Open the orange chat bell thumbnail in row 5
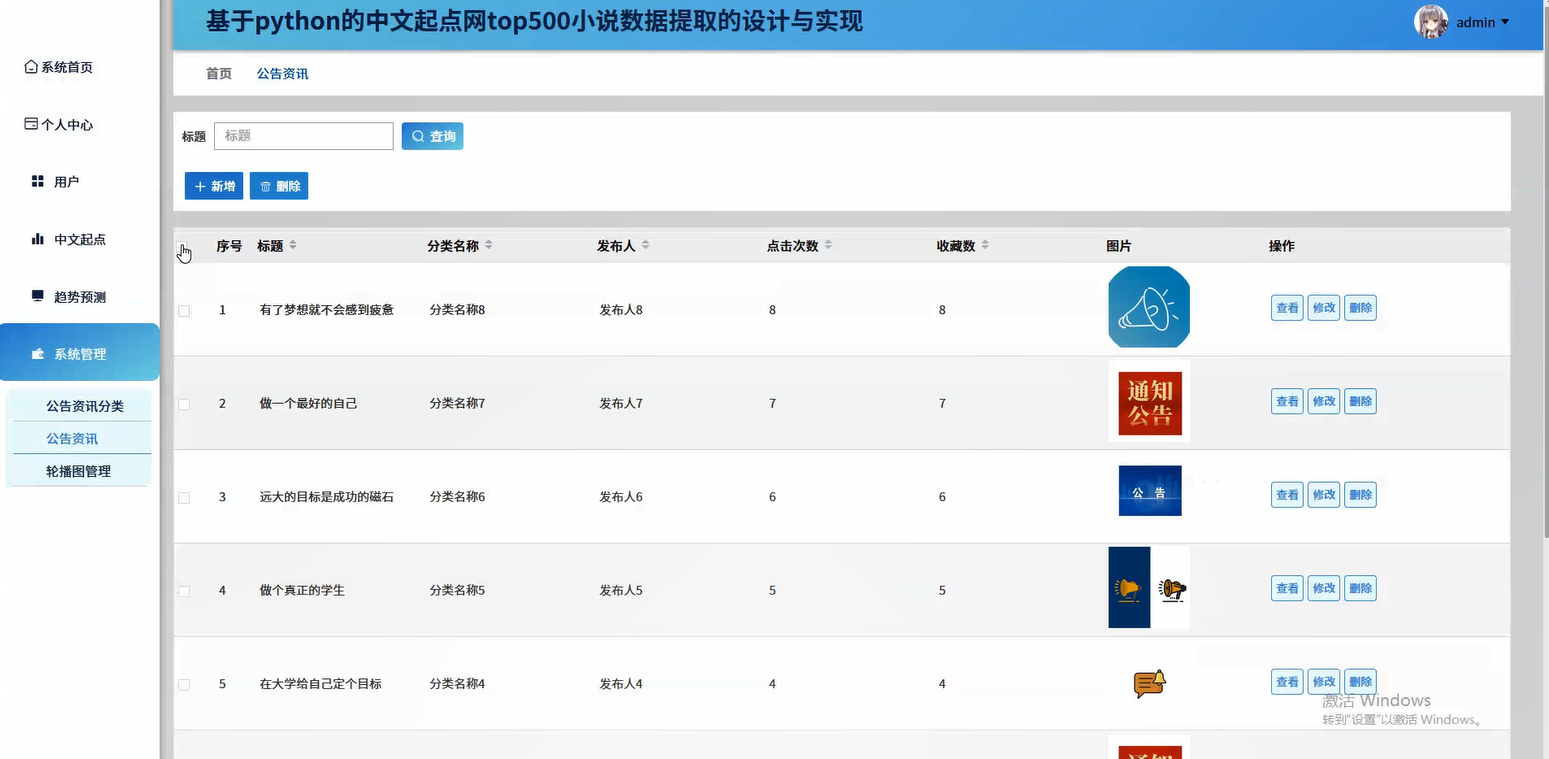The width and height of the screenshot is (1549, 759). [x=1150, y=683]
